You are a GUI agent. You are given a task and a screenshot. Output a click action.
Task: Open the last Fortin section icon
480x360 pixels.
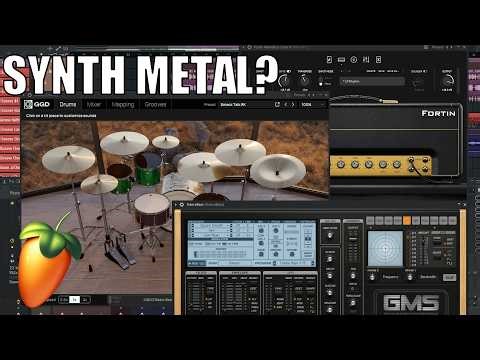(378, 60)
